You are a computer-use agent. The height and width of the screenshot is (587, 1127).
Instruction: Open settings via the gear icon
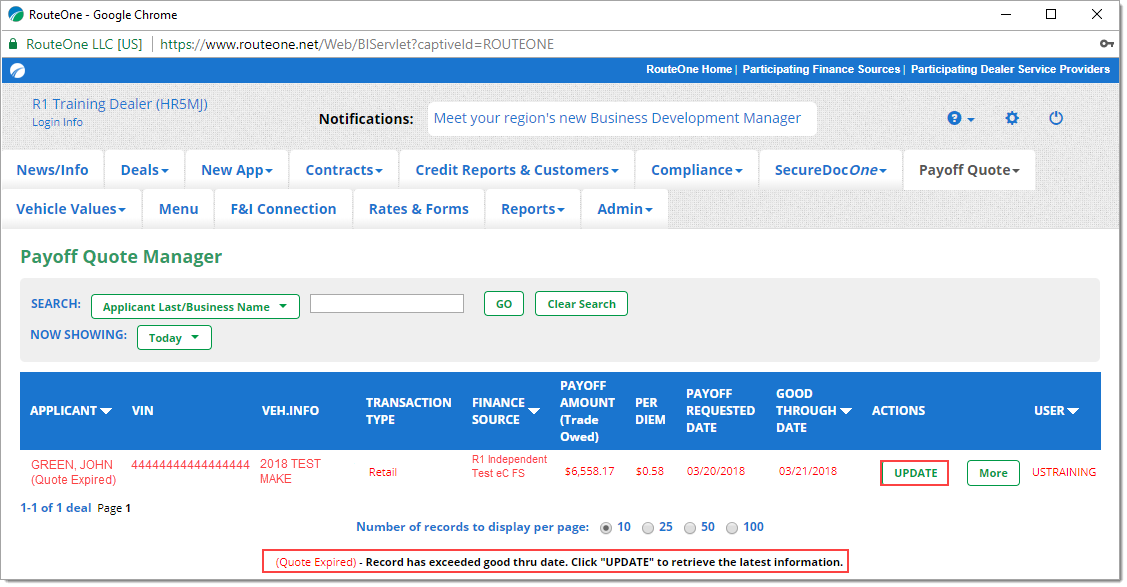click(1012, 119)
